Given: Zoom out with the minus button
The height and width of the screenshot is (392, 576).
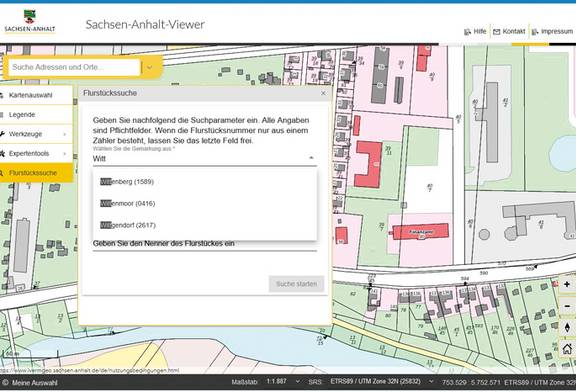Looking at the screenshot, I should (567, 306).
